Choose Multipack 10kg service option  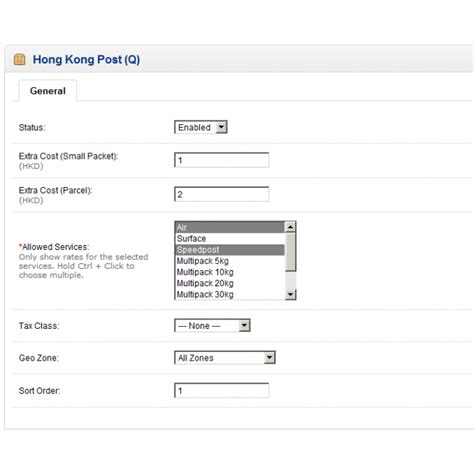[230, 272]
